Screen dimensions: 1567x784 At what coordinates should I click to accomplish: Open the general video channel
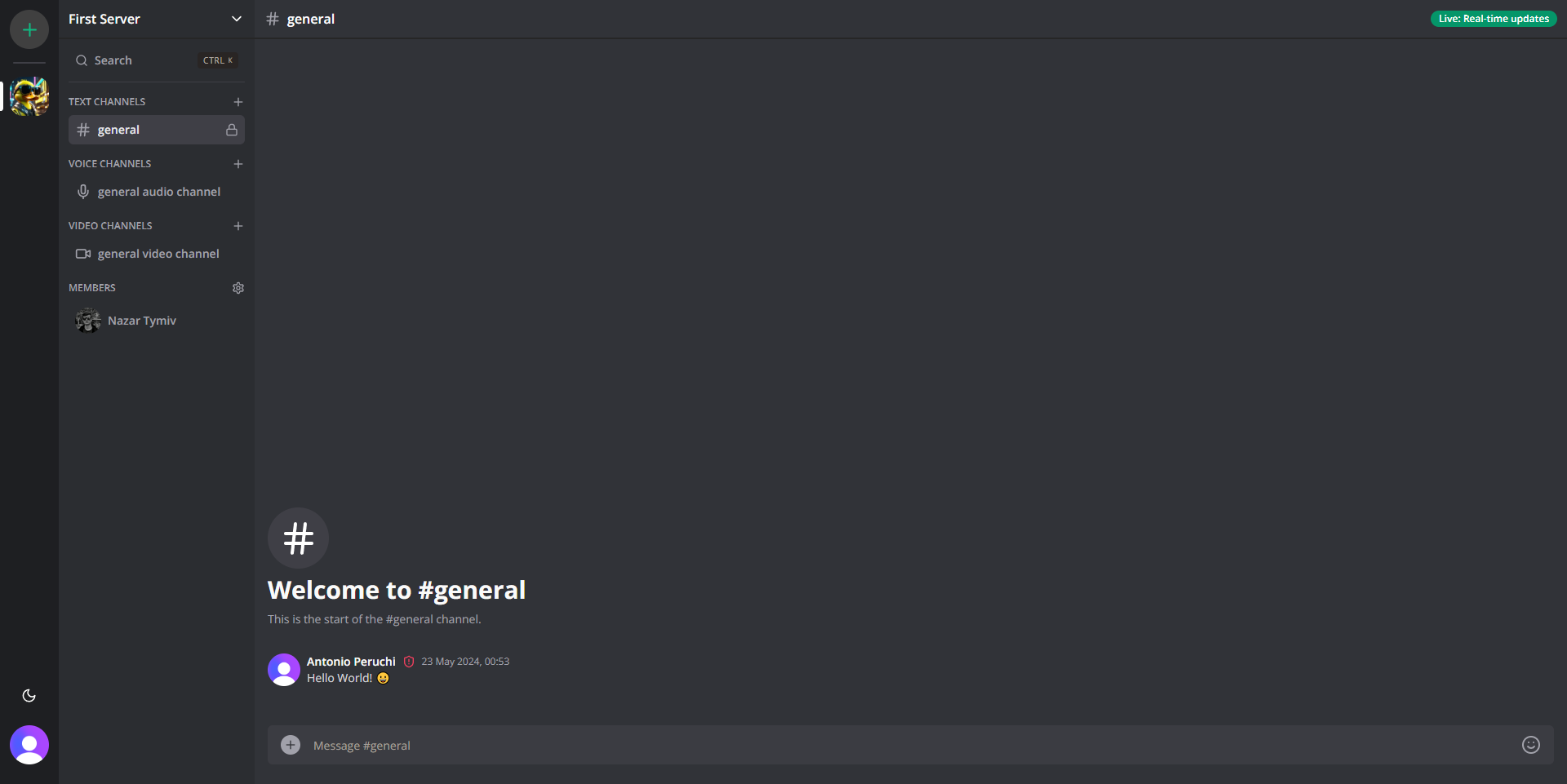click(x=157, y=254)
